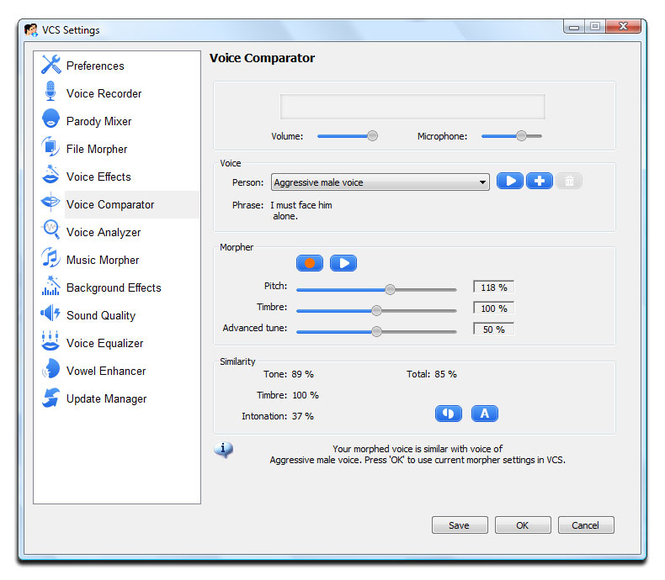This screenshot has width=665, height=580.
Task: Click the Voice Effects lips icon
Action: [50, 175]
